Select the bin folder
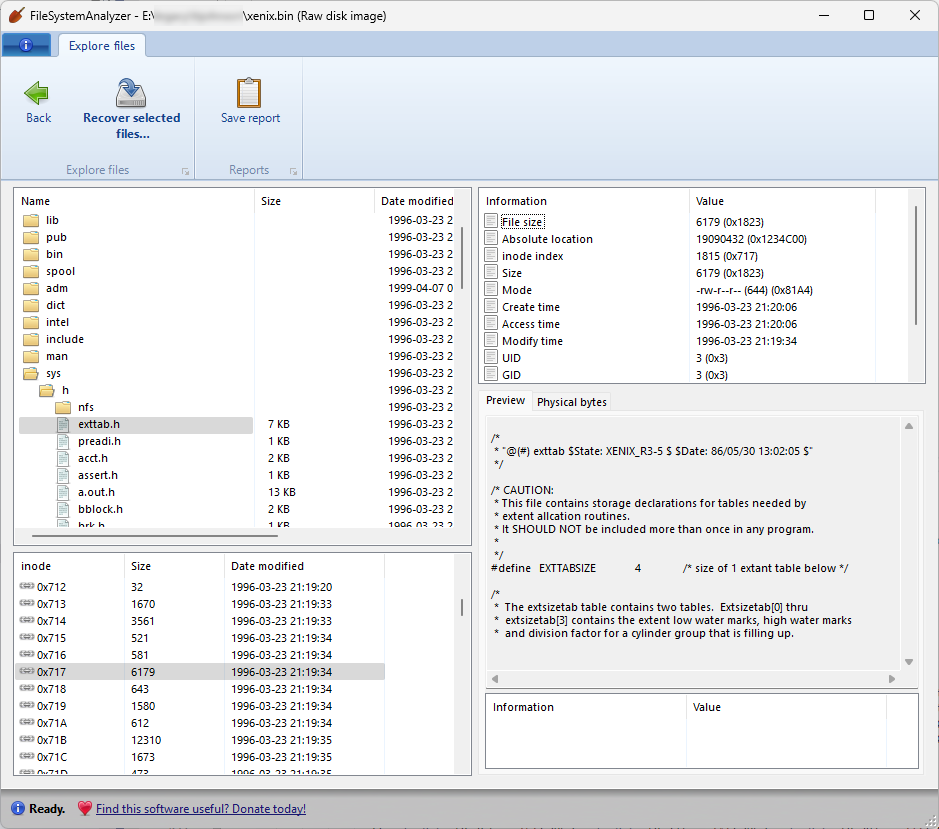 54,254
